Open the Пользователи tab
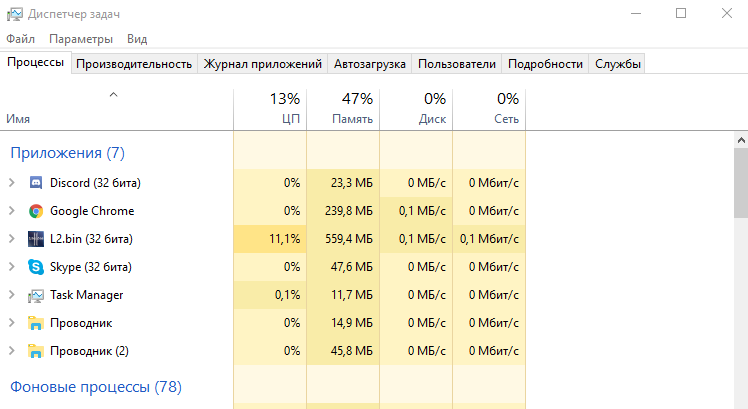The image size is (748, 409). 457,64
